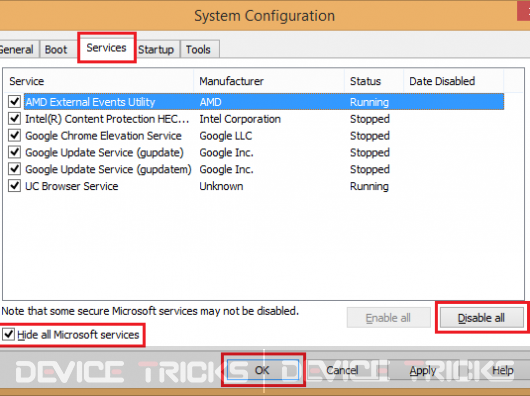Toggle Google Update Service (gupdatem) checkbox
The width and height of the screenshot is (530, 396).
14,169
